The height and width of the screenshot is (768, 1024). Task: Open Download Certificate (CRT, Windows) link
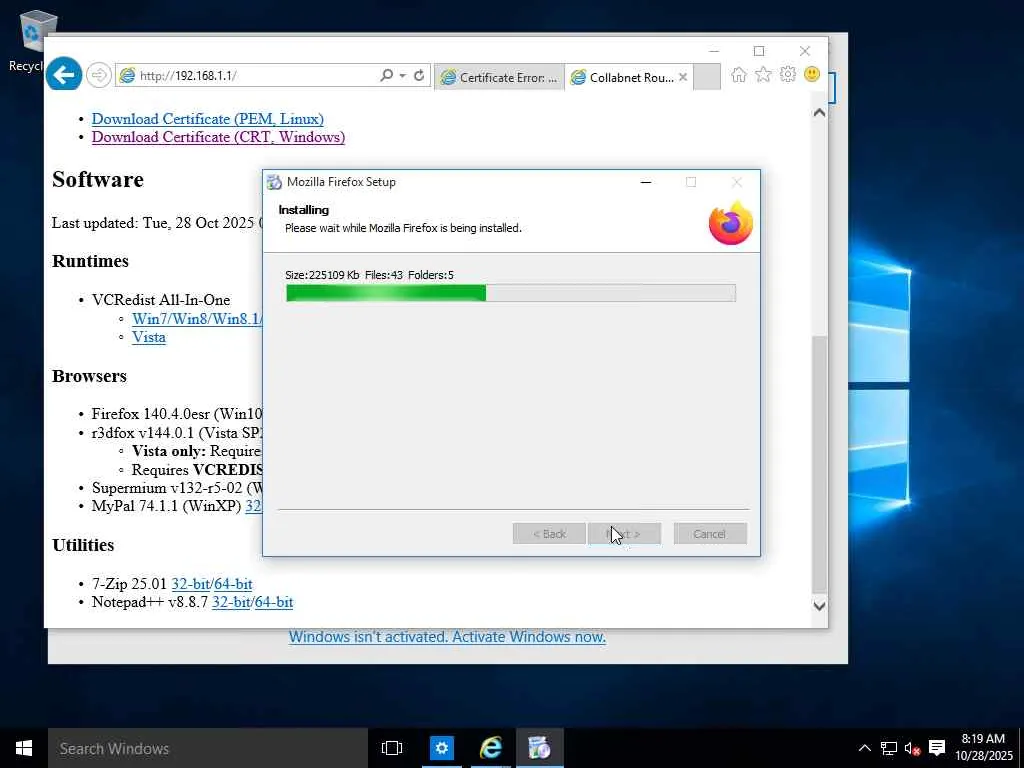pyautogui.click(x=218, y=137)
